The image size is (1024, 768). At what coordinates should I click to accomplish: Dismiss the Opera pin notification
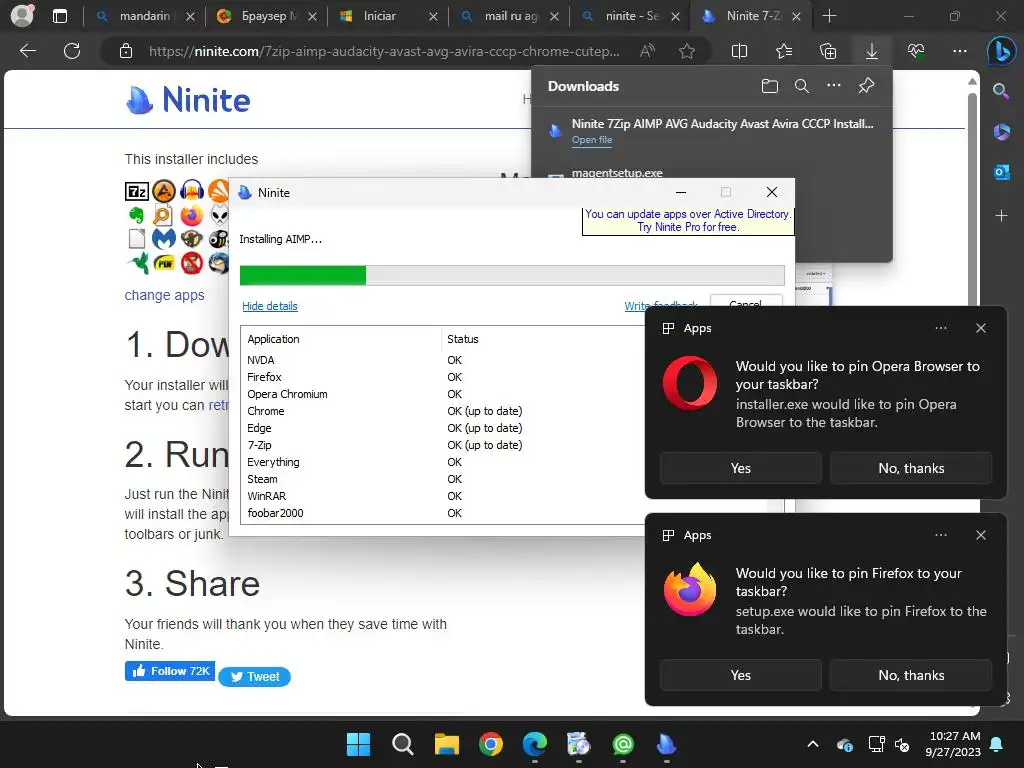pyautogui.click(x=981, y=328)
